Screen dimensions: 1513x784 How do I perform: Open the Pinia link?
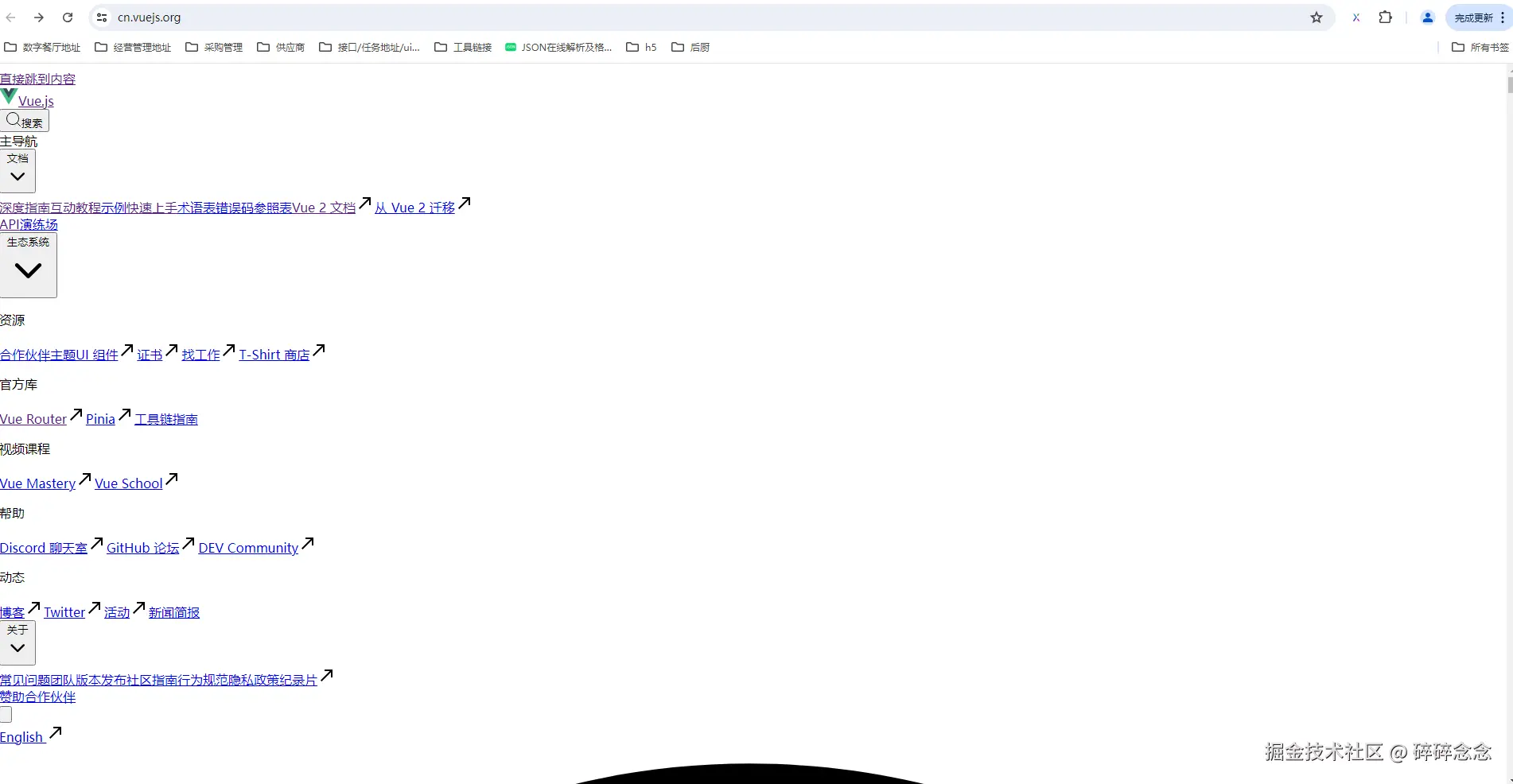click(x=100, y=419)
